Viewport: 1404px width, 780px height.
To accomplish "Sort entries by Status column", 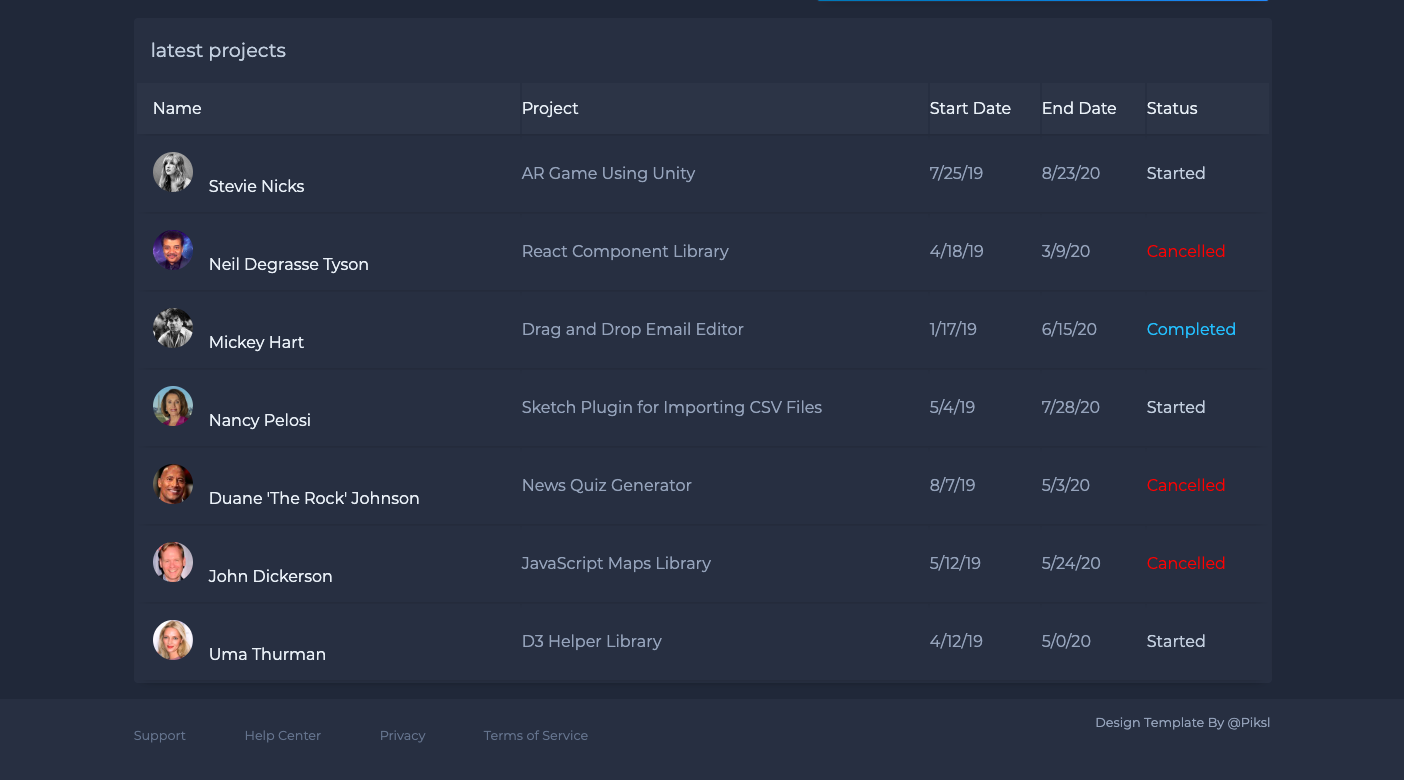I will pos(1172,108).
